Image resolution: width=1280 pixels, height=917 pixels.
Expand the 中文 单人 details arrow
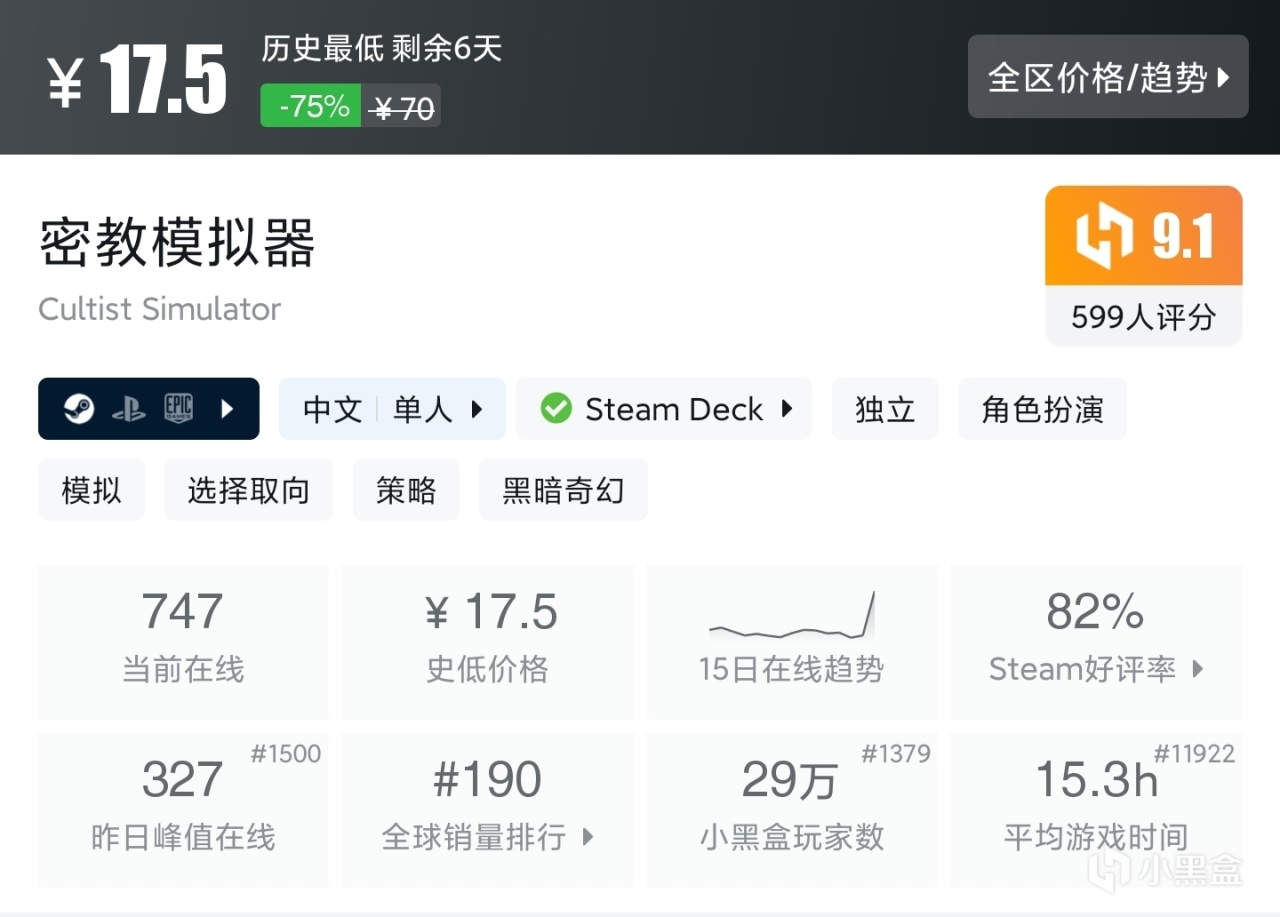pos(477,408)
